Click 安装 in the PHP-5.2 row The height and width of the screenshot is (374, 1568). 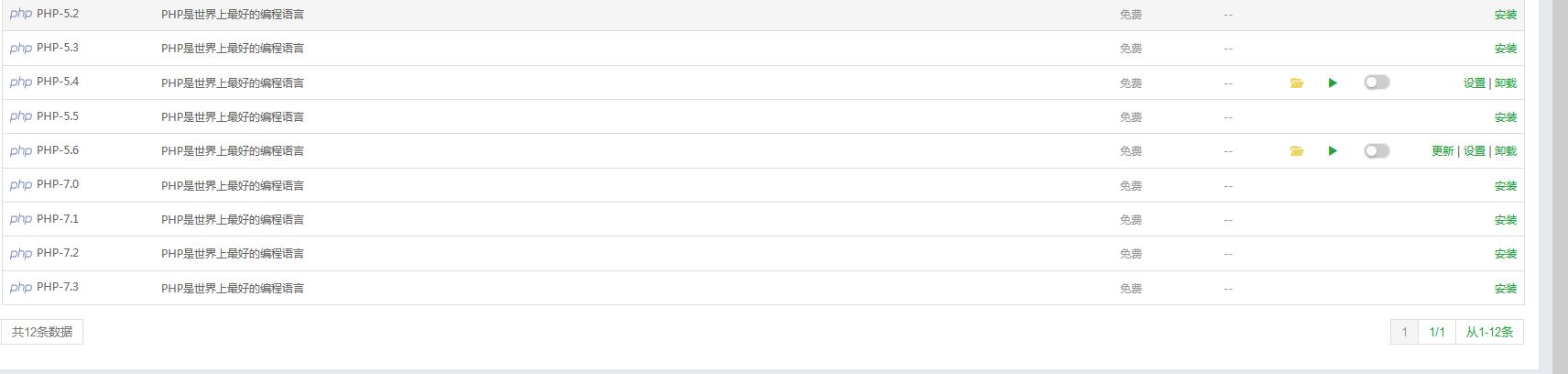click(x=1506, y=15)
